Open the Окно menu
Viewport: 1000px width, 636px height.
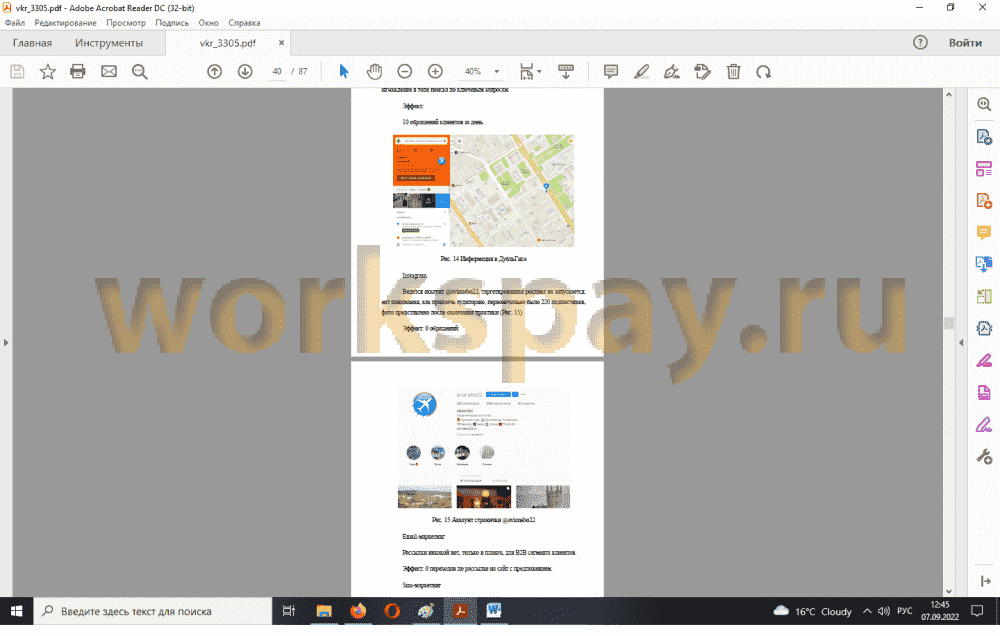coord(209,22)
